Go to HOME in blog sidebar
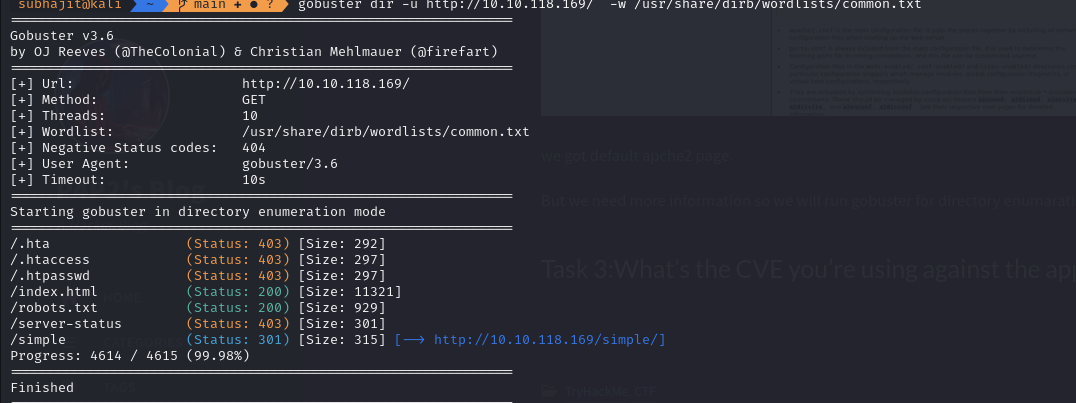This screenshot has width=1076, height=403. tap(122, 297)
